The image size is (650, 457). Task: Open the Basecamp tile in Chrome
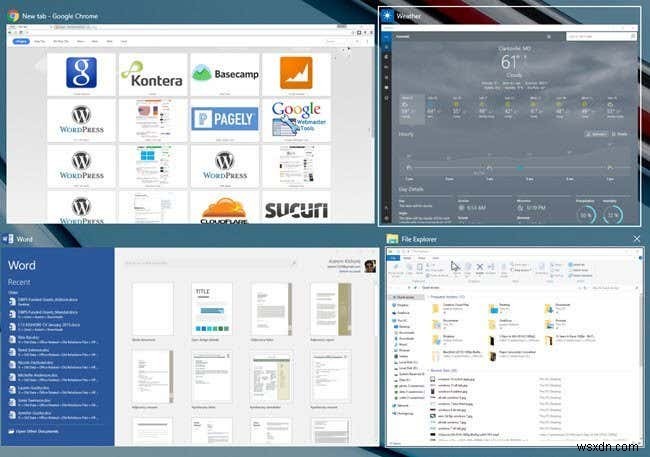225,74
